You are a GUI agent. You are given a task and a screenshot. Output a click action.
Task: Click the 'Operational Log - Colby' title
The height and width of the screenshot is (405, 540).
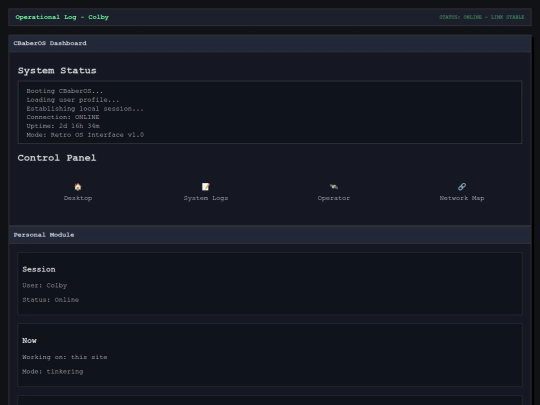[62, 17]
